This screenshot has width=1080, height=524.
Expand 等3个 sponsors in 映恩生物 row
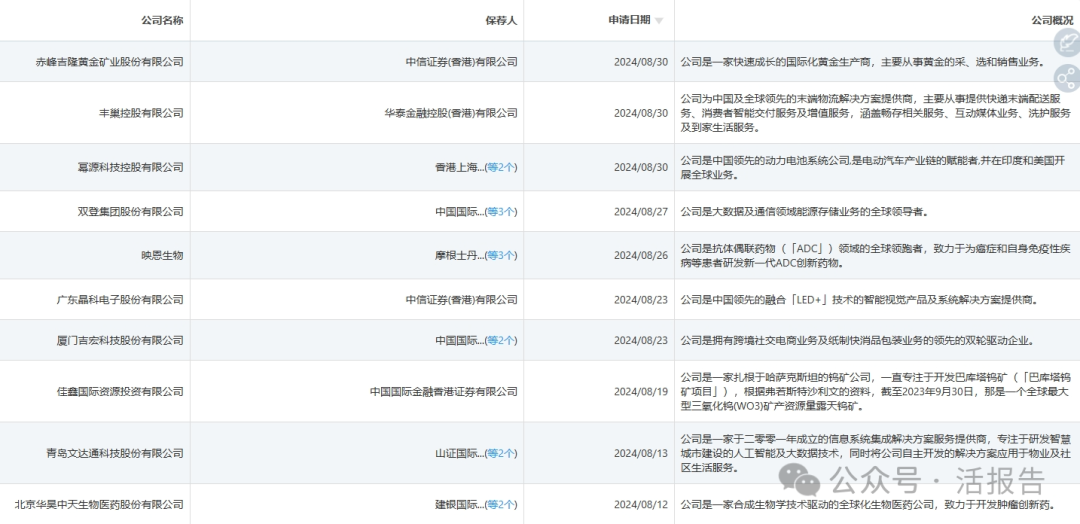pyautogui.click(x=501, y=256)
